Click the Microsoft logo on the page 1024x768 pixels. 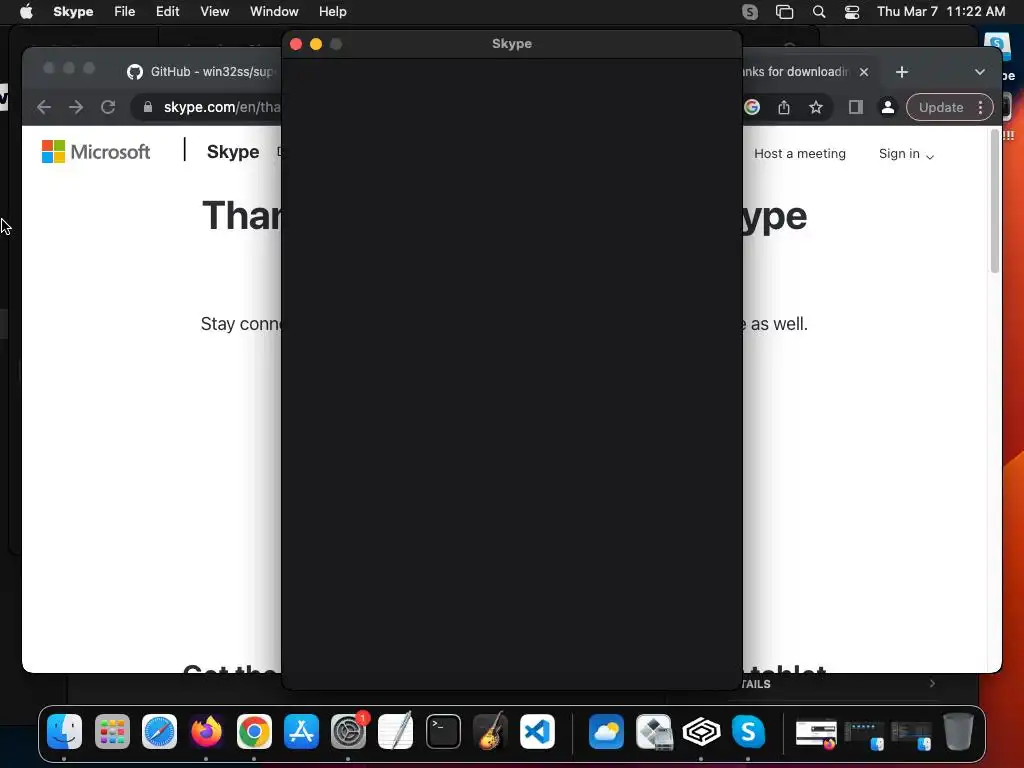(96, 152)
